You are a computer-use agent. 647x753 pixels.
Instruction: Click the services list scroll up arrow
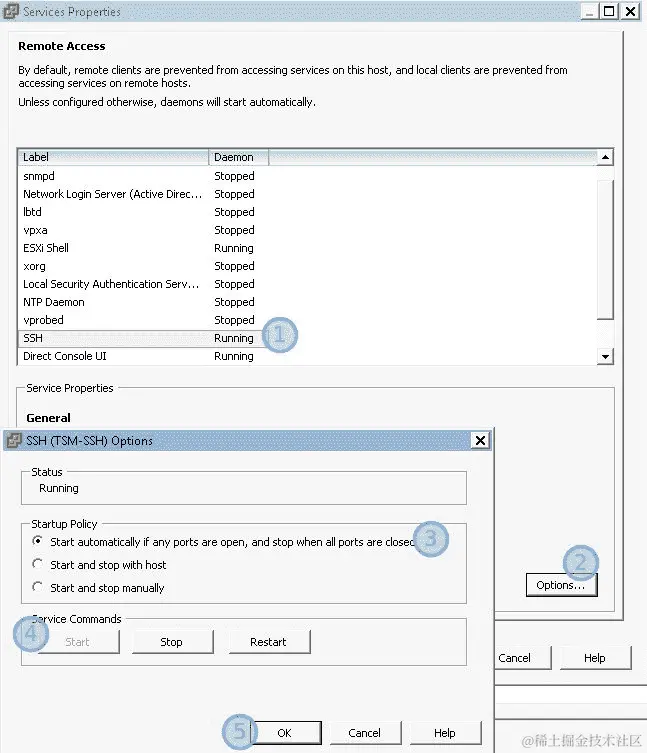coord(605,157)
